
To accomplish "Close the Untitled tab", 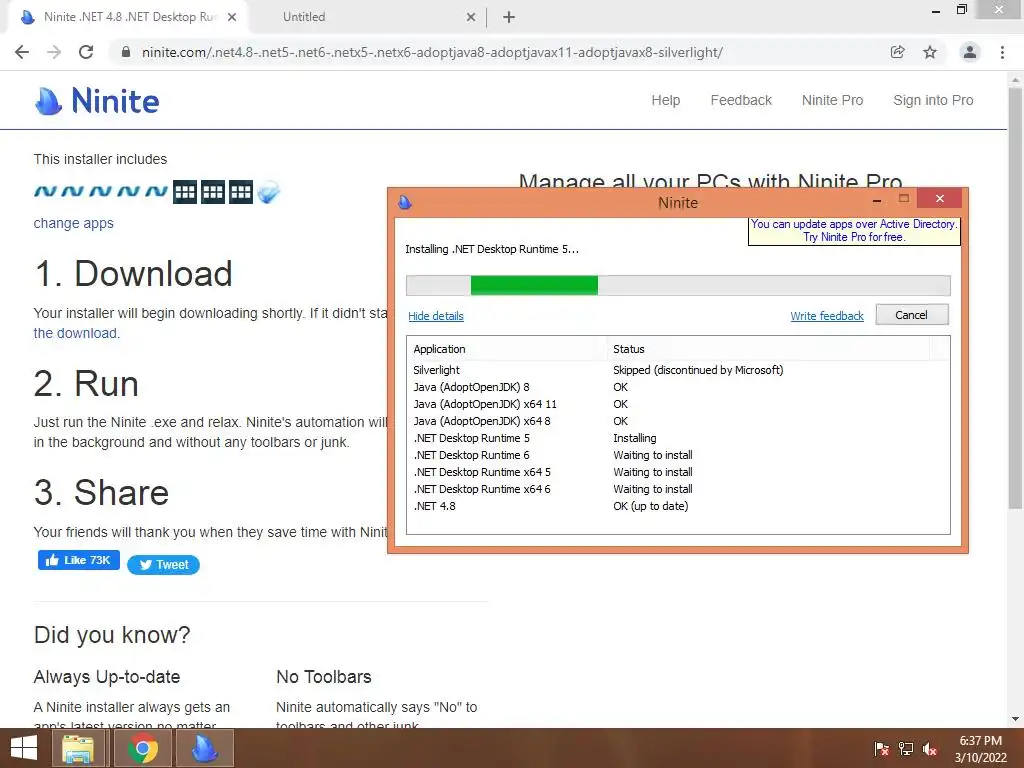I will tap(471, 18).
